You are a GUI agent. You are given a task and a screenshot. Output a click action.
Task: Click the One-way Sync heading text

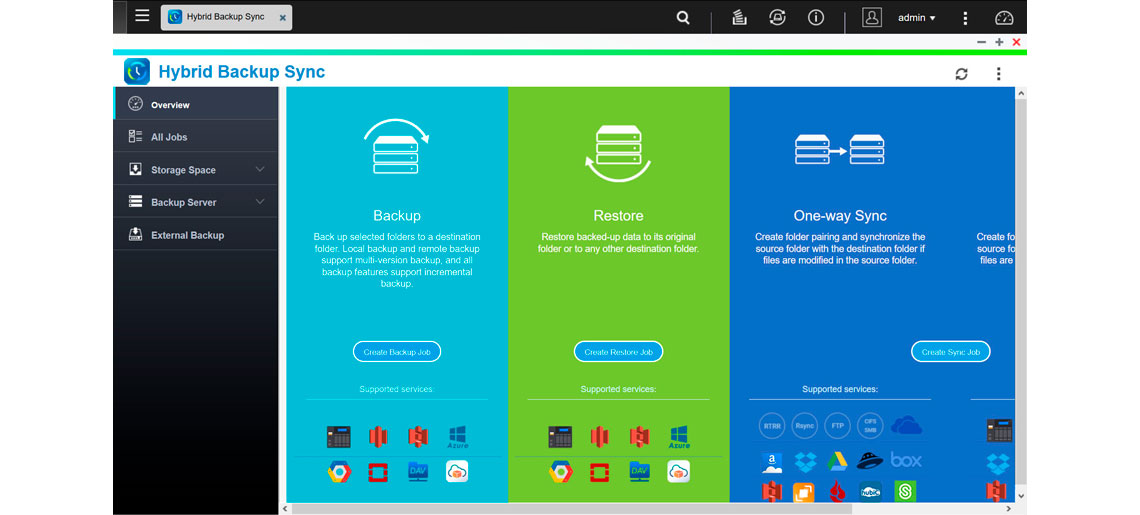point(840,216)
